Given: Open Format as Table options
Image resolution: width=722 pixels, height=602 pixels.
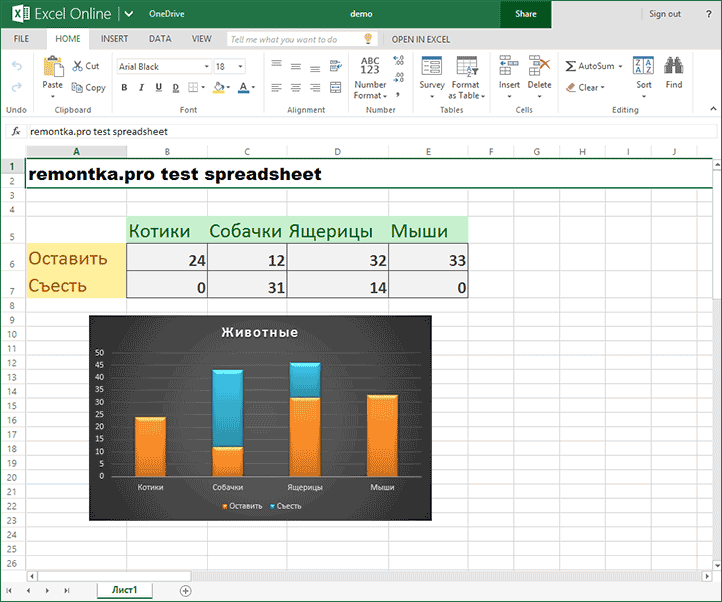Looking at the screenshot, I should click(x=466, y=77).
